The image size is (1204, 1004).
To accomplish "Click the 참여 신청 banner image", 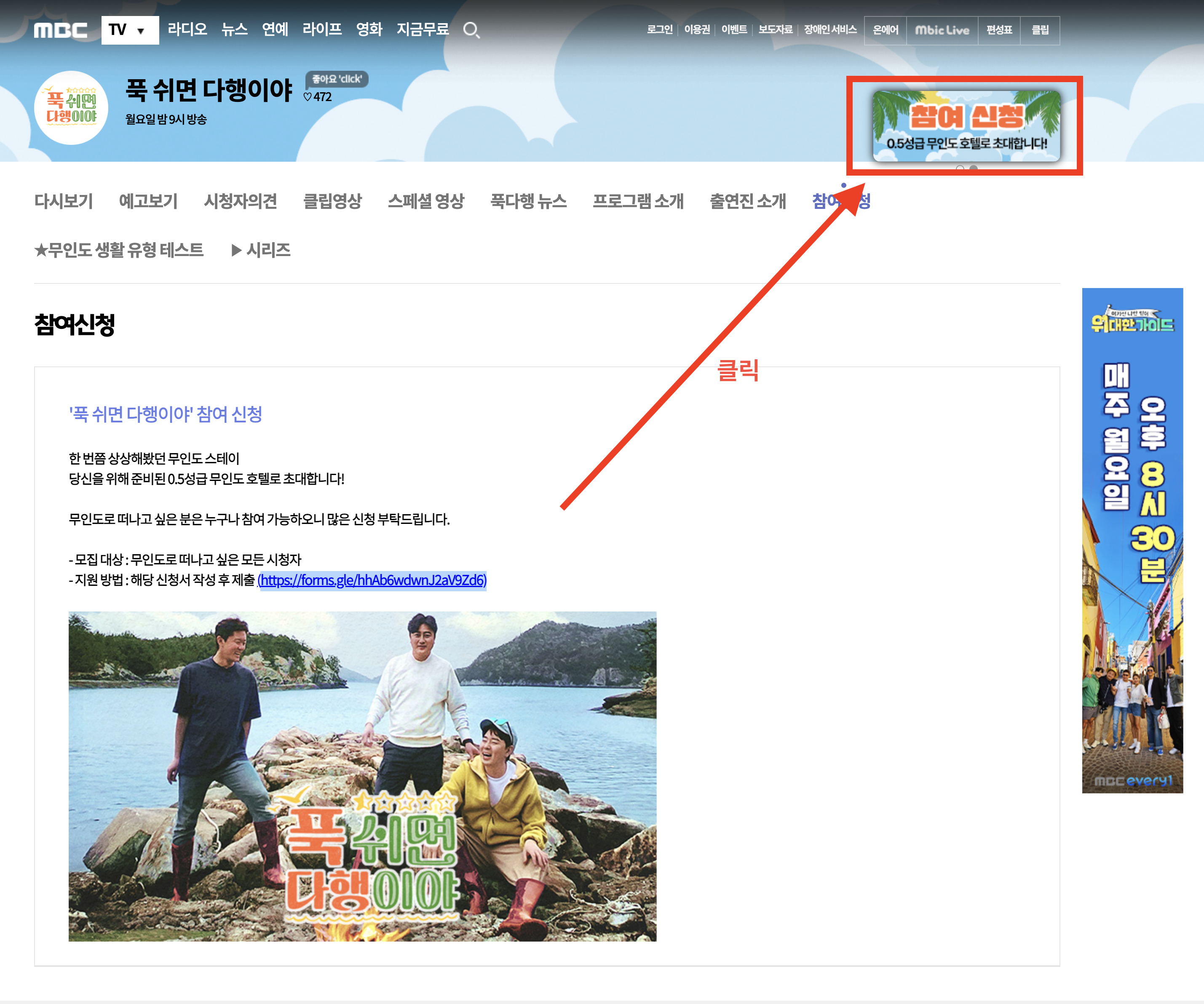I will point(966,125).
